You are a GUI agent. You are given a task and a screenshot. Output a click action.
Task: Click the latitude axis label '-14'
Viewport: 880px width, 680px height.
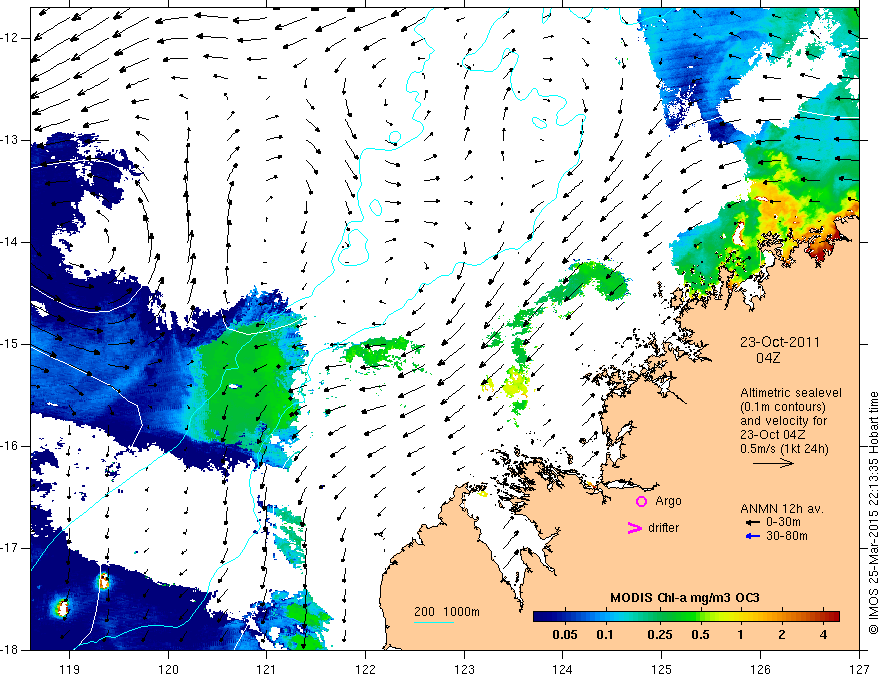(x=10, y=242)
